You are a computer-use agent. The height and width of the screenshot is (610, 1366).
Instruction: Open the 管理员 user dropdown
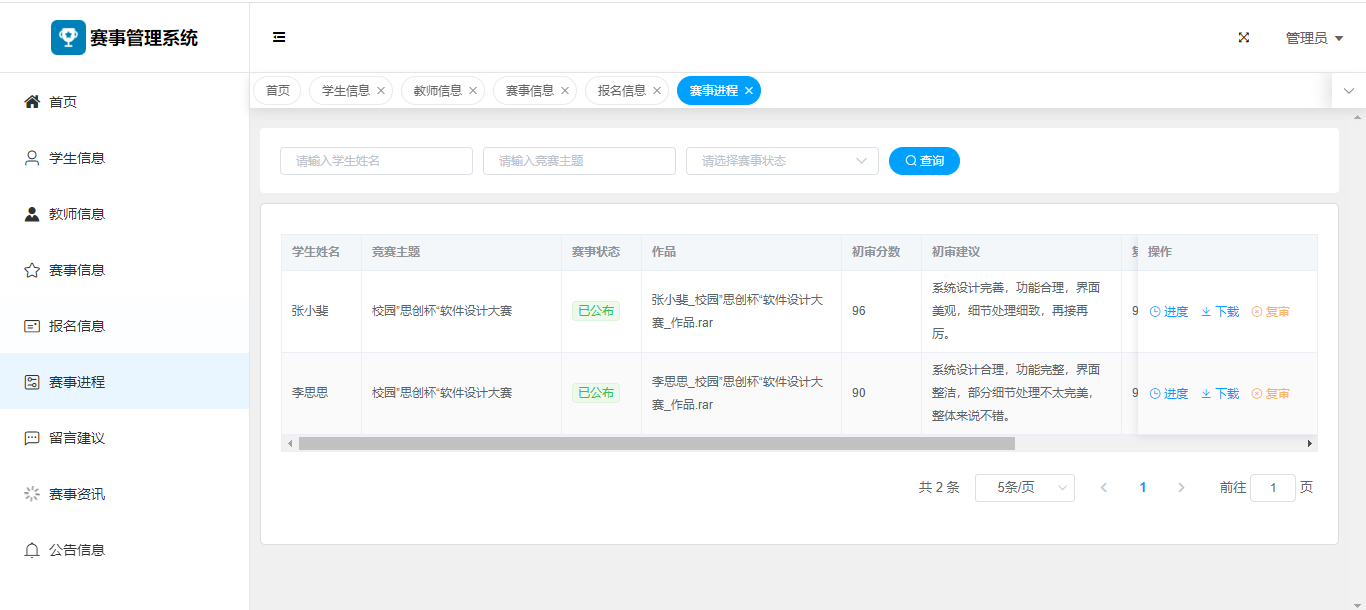(x=1313, y=38)
